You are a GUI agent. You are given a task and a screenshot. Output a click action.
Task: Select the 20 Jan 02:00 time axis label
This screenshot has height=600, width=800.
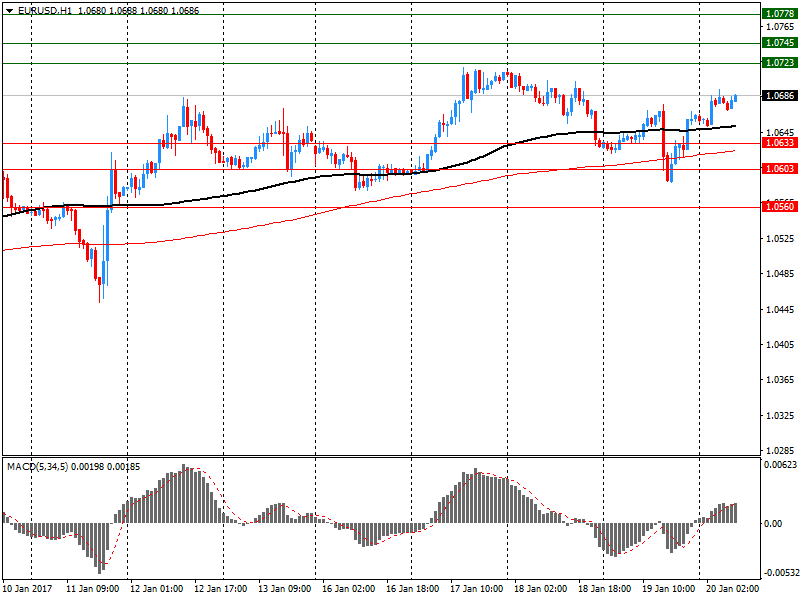pos(732,589)
